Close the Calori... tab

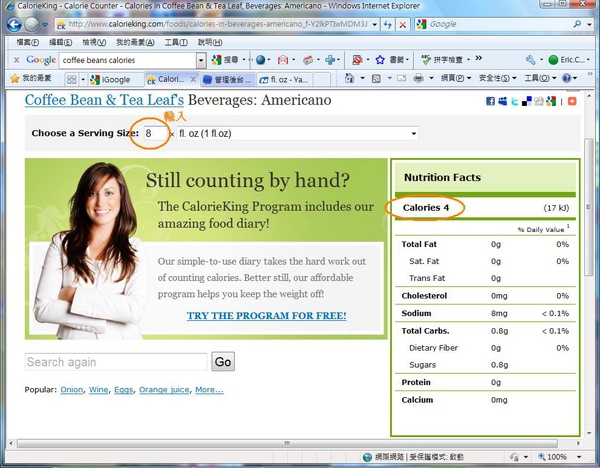193,79
